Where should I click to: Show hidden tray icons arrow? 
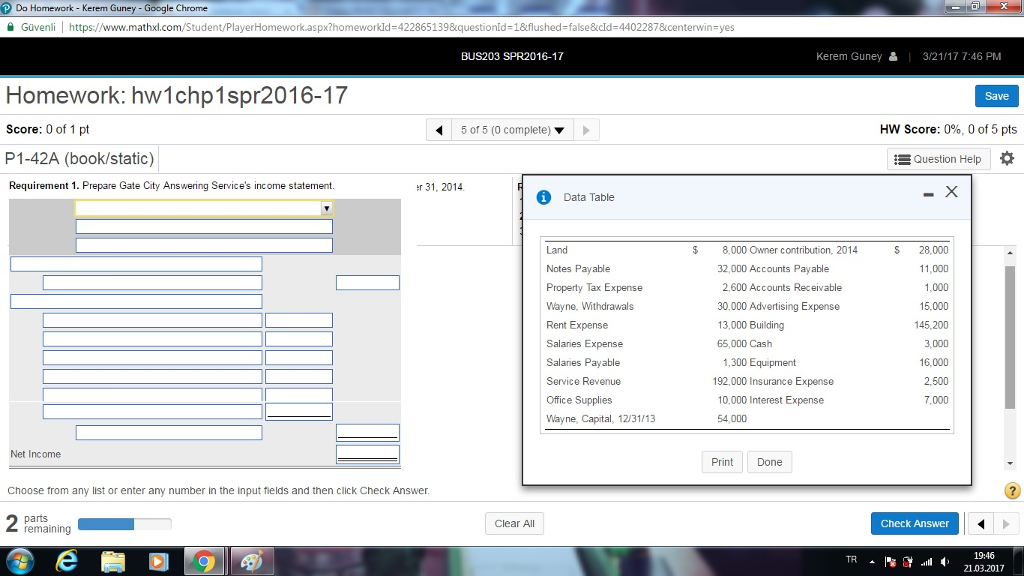[872, 562]
